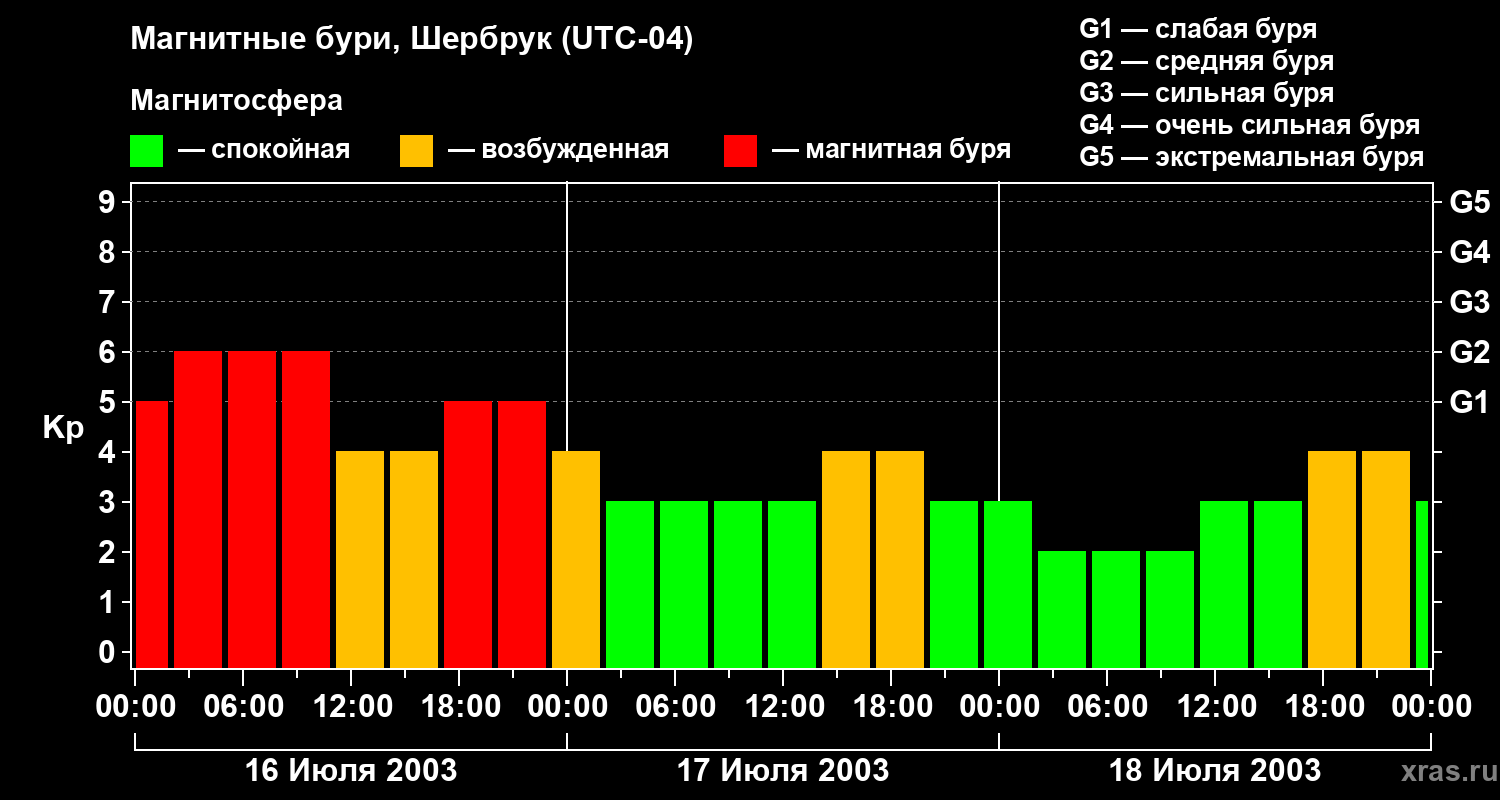This screenshot has height=800, width=1500.
Task: Click the orange bar above 12:00 on 16 Июля
Action: coord(360,560)
